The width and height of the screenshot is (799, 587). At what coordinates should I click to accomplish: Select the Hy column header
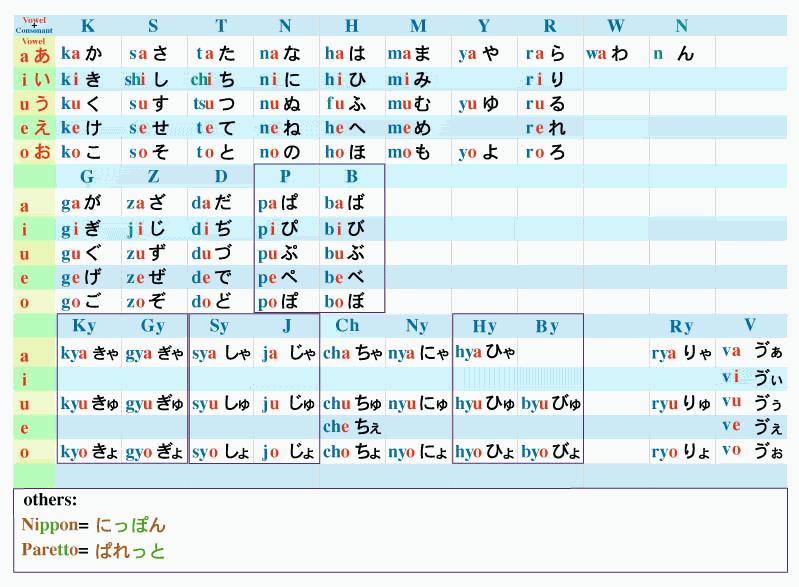tap(485, 326)
